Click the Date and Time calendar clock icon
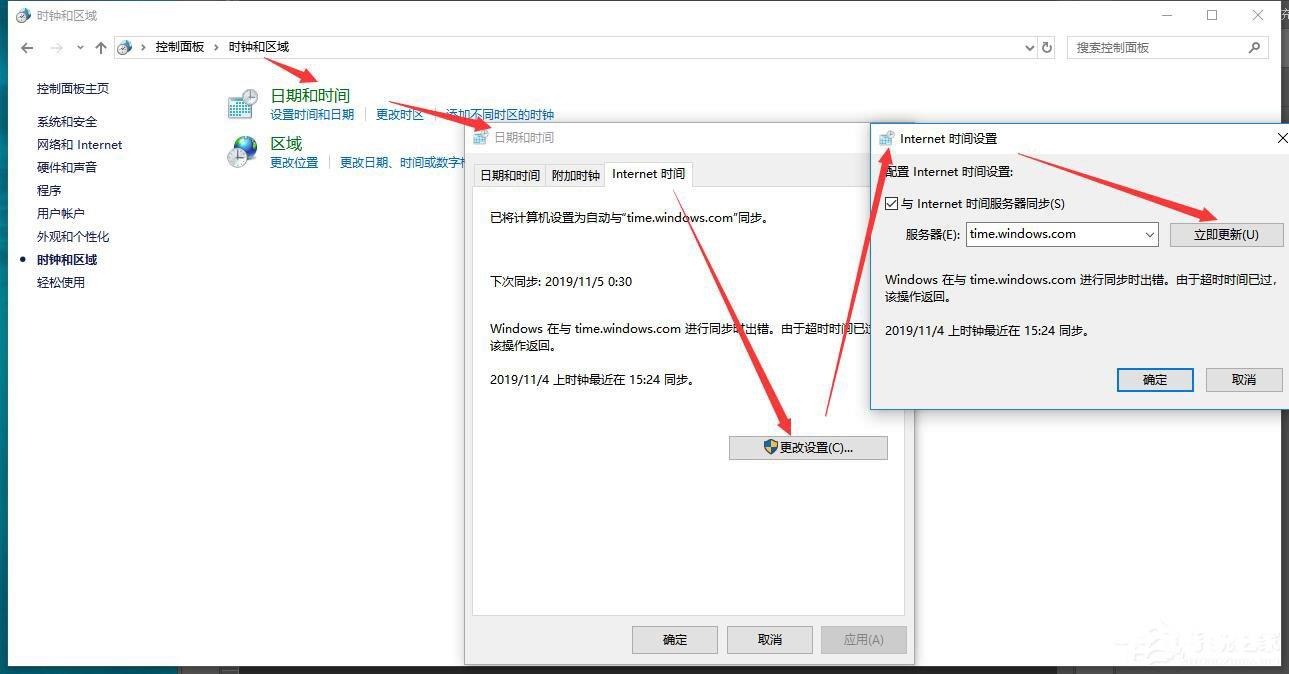 point(243,104)
